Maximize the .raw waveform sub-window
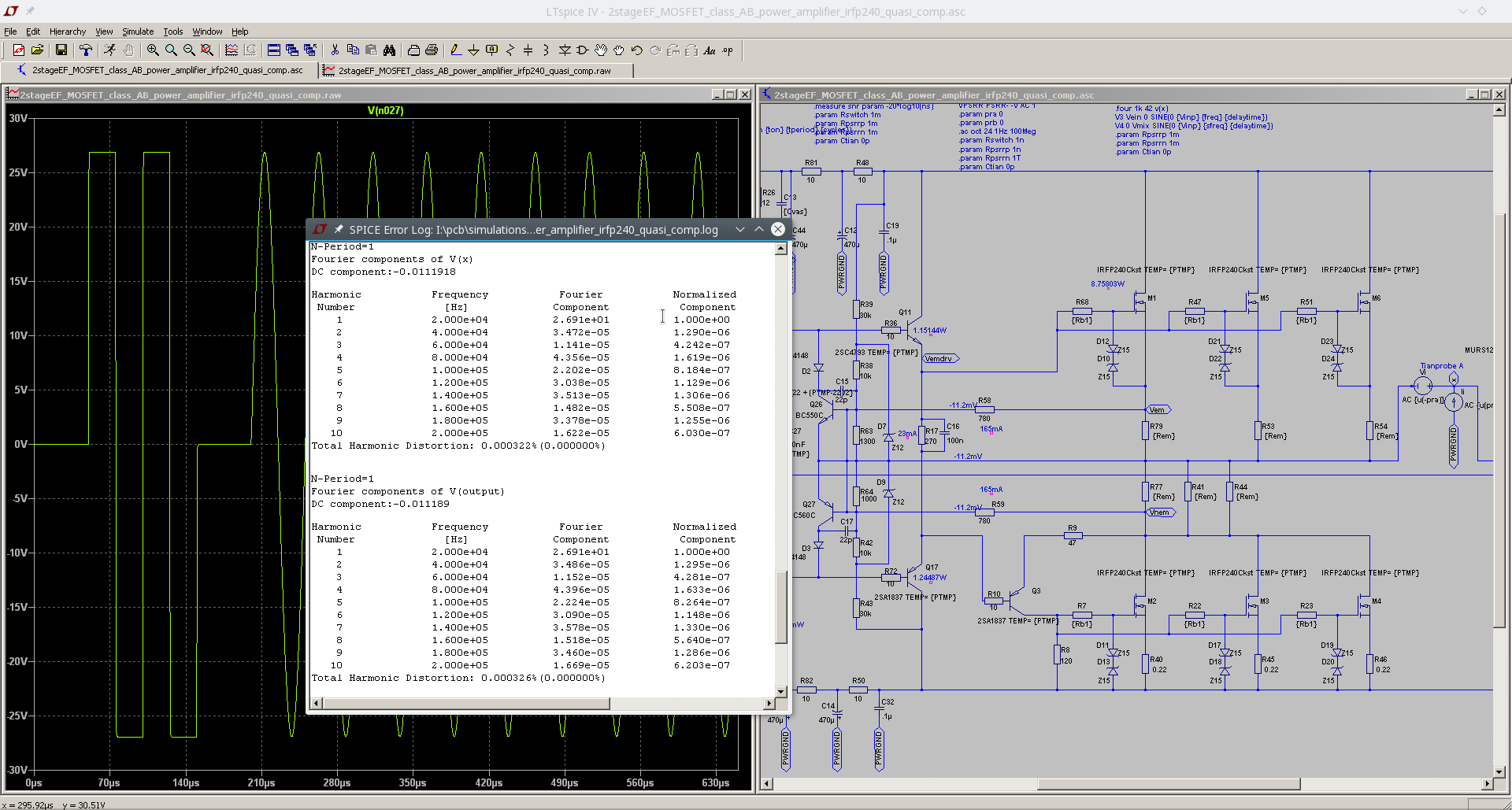 coord(731,94)
